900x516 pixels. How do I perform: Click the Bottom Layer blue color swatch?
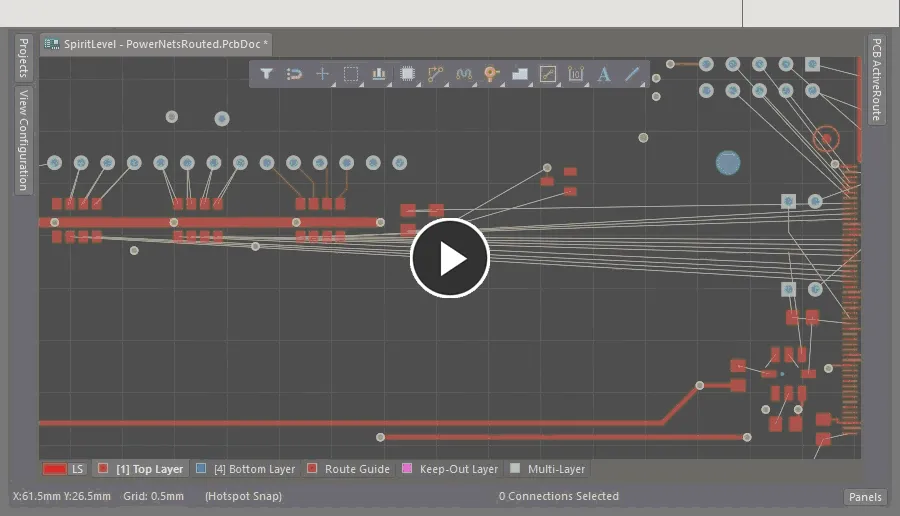(x=201, y=468)
